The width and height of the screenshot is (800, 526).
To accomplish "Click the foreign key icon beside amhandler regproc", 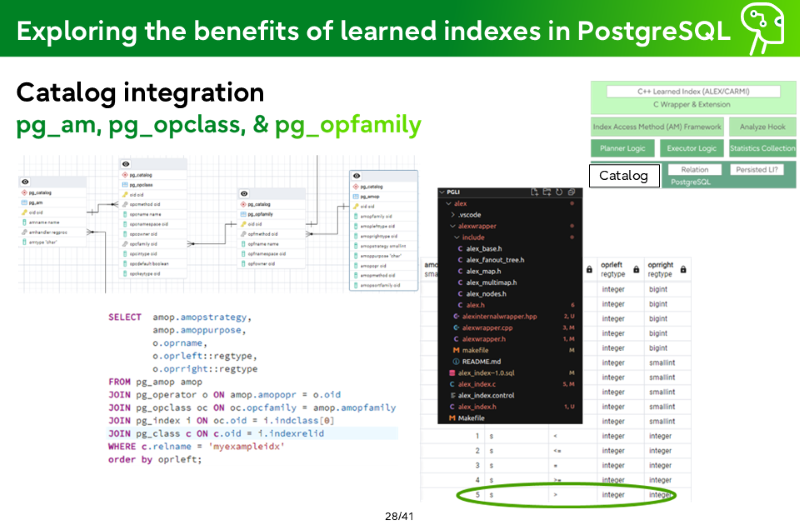I will click(24, 232).
